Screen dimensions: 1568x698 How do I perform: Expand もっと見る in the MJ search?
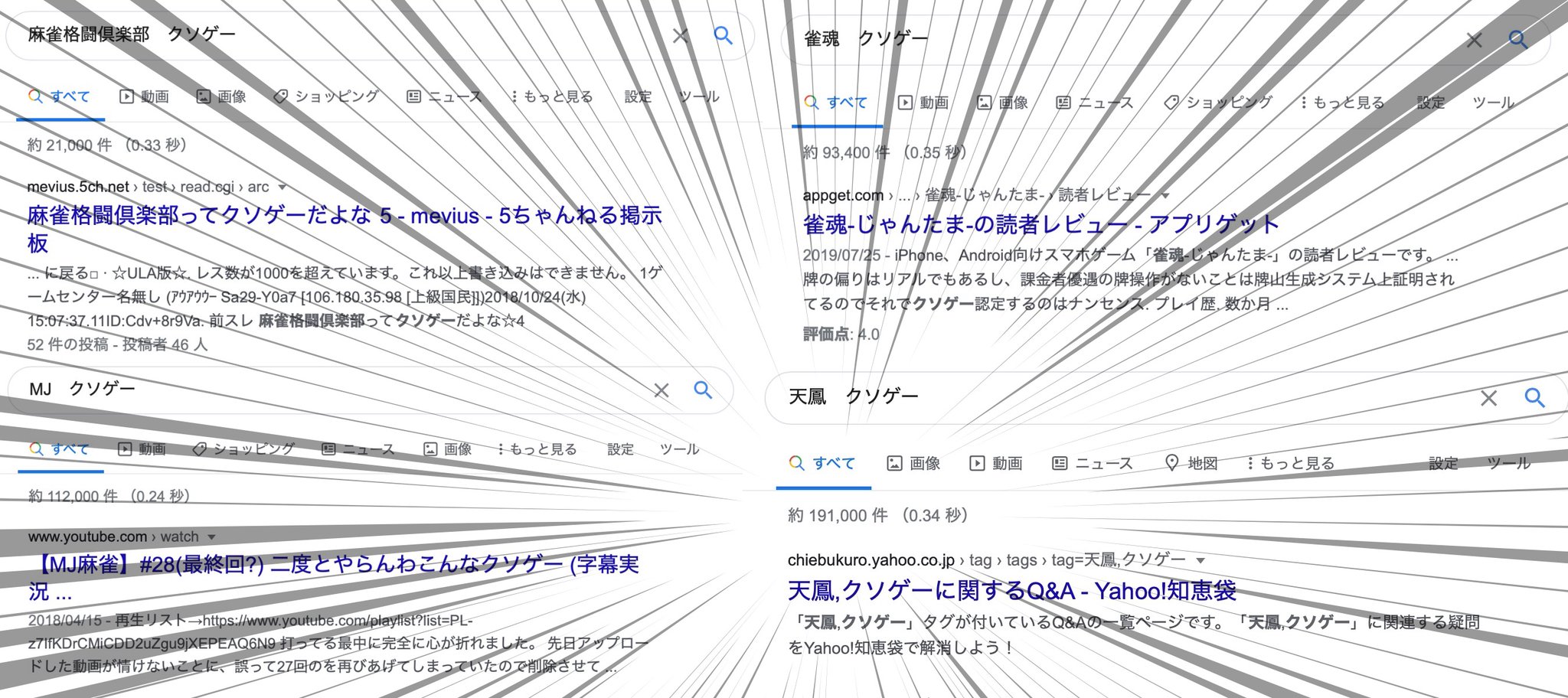537,449
